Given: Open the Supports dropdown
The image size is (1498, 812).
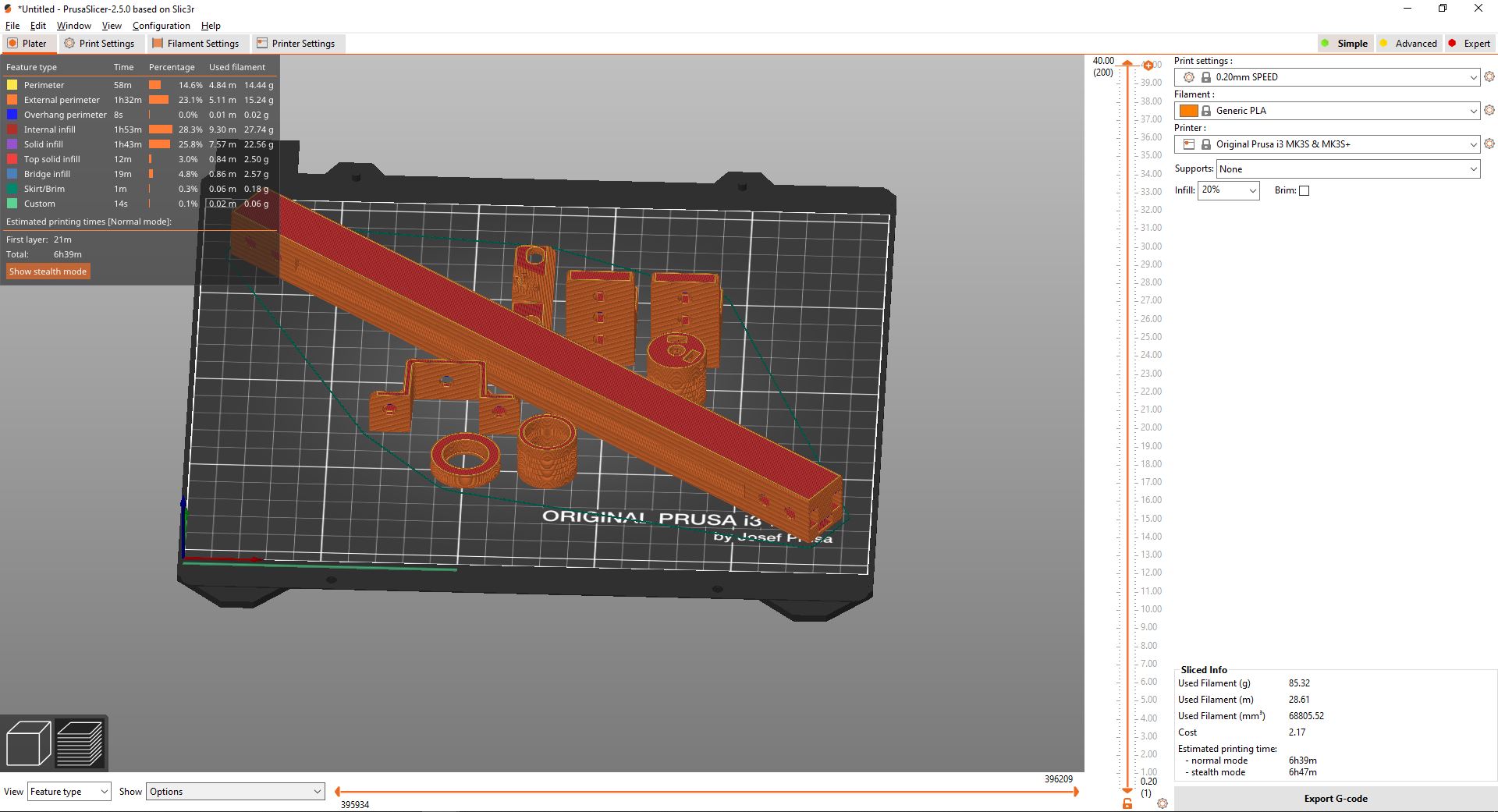Looking at the screenshot, I should point(1348,169).
